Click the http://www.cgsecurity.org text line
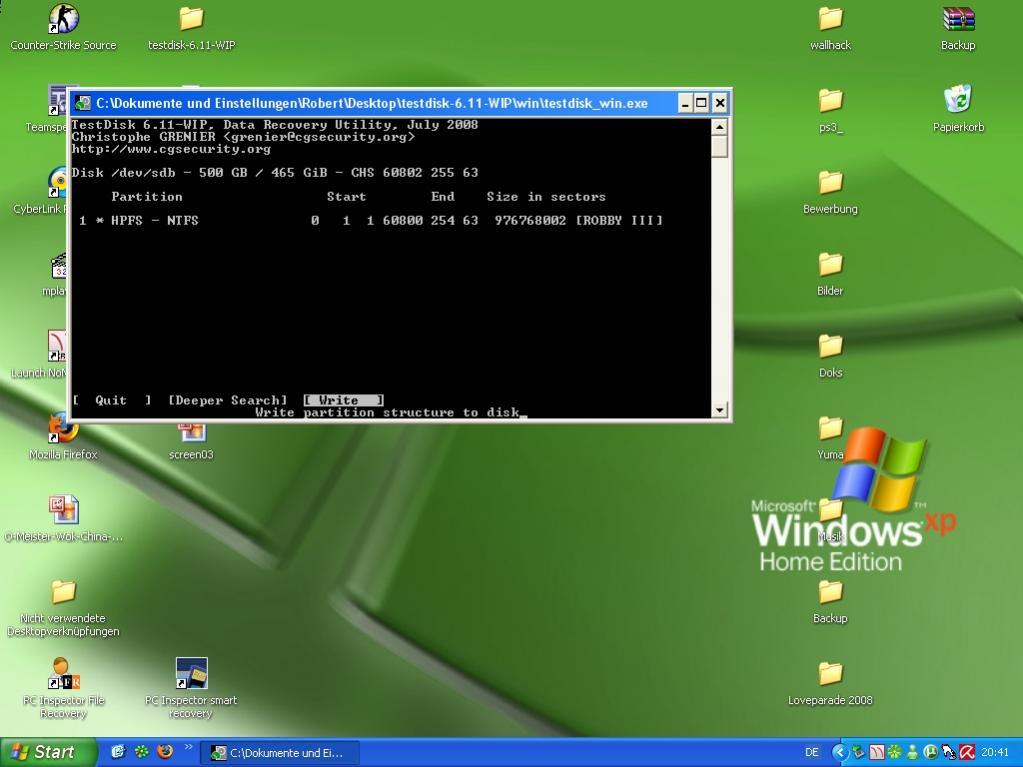This screenshot has height=767, width=1023. 171,149
